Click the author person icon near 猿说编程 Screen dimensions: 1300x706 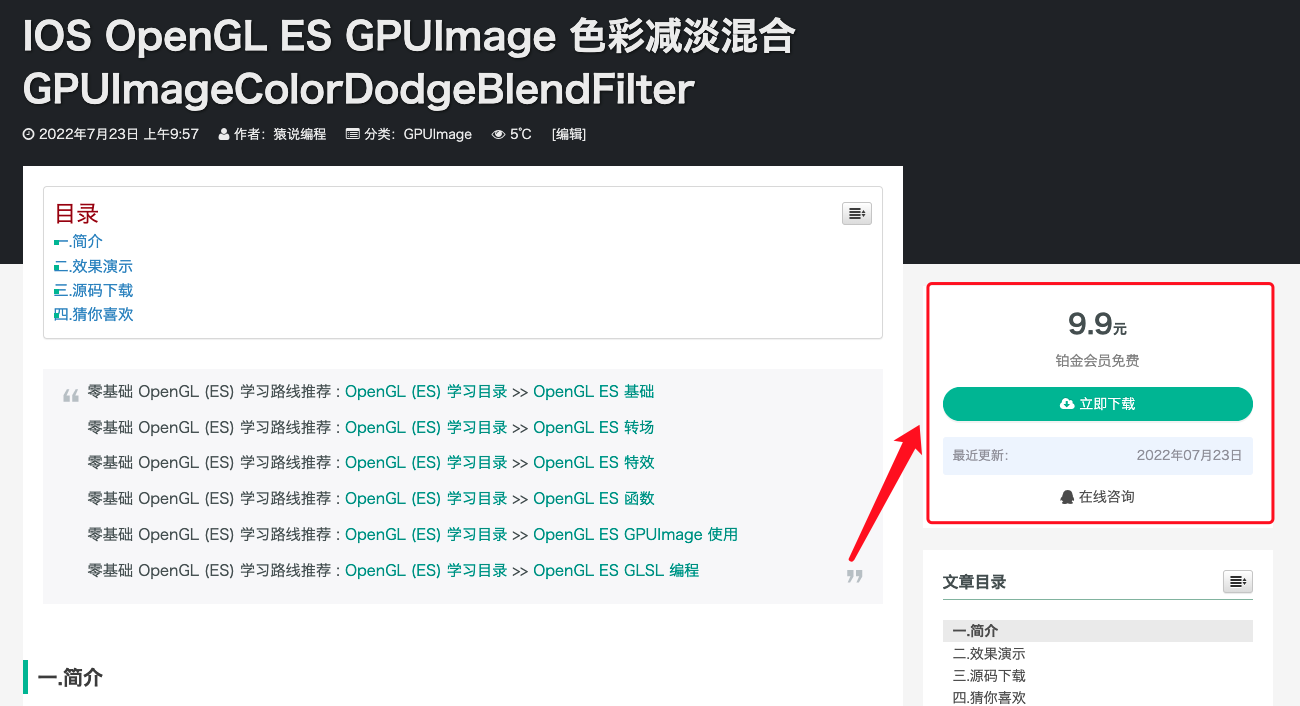(x=222, y=133)
